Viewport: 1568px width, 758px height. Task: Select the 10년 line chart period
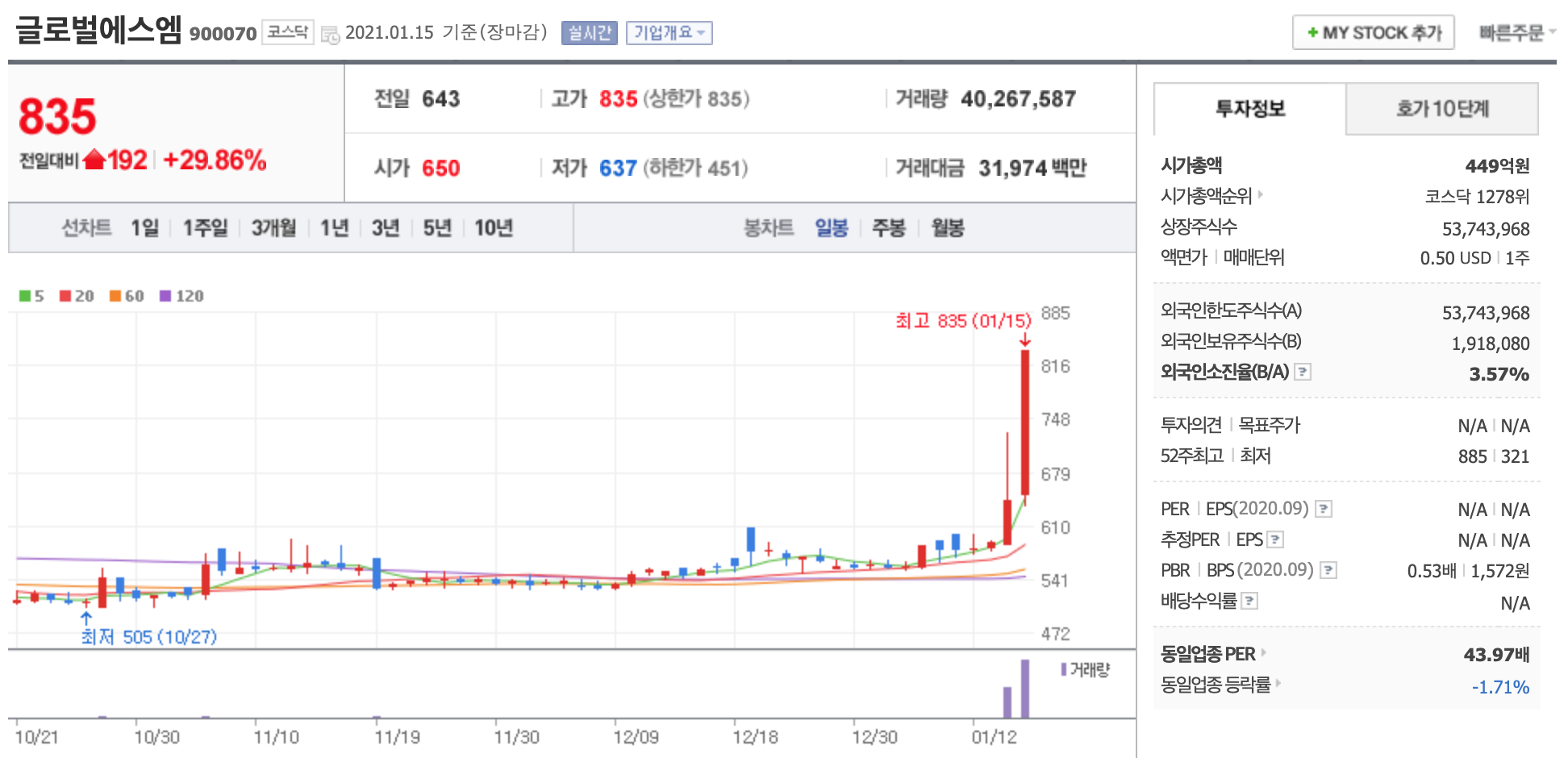(494, 228)
